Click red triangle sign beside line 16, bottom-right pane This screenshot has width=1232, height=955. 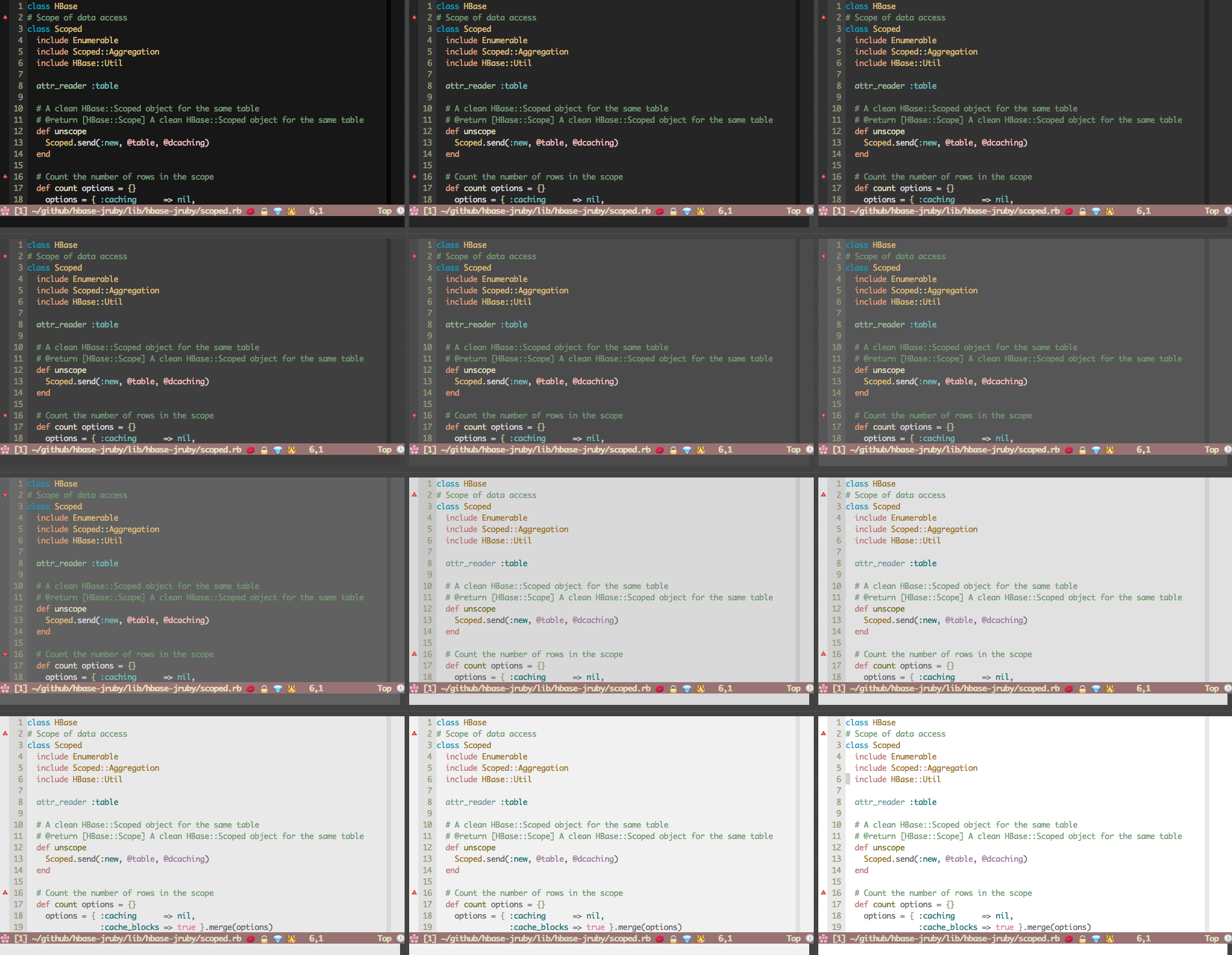tap(823, 892)
